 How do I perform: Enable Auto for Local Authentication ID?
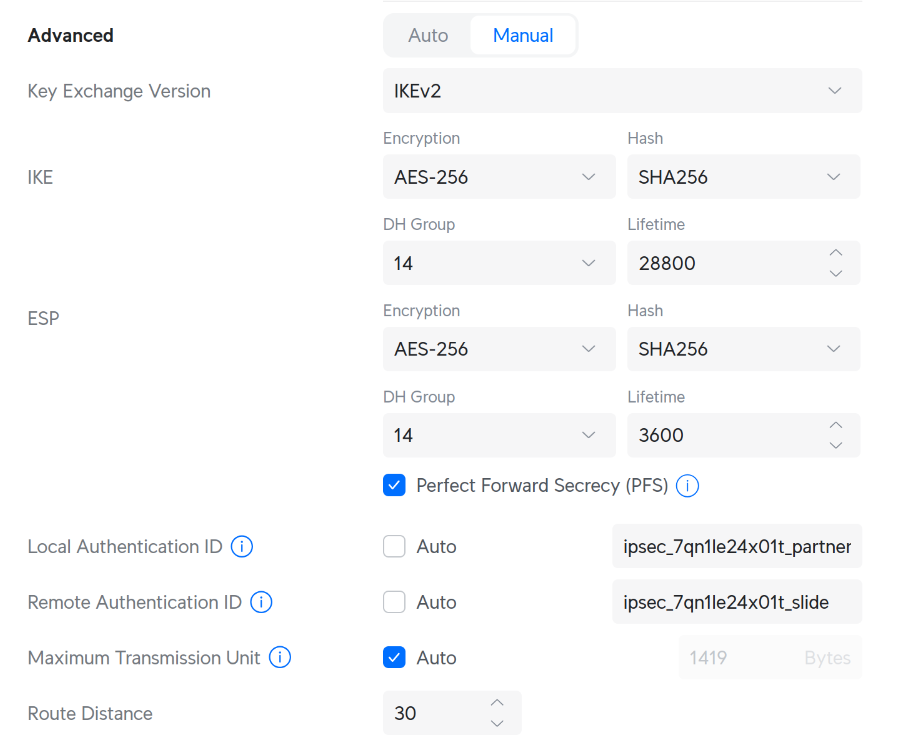[394, 547]
